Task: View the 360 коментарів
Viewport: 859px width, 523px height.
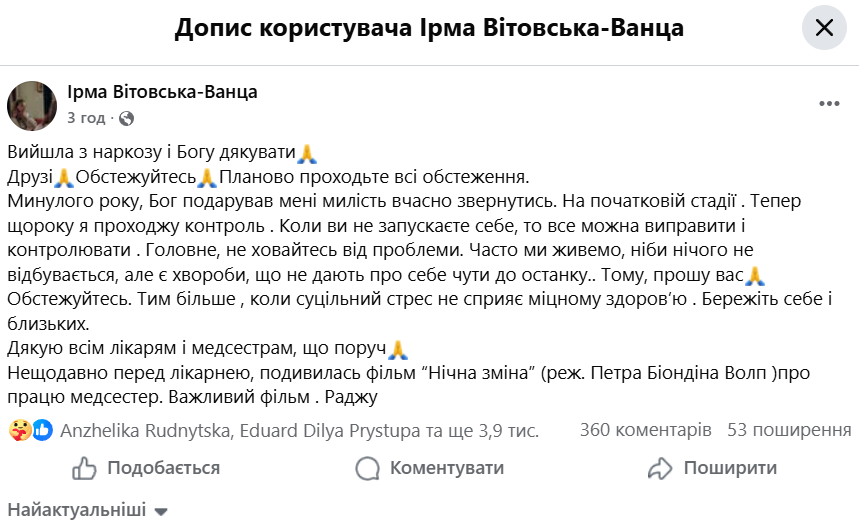Action: [645, 431]
